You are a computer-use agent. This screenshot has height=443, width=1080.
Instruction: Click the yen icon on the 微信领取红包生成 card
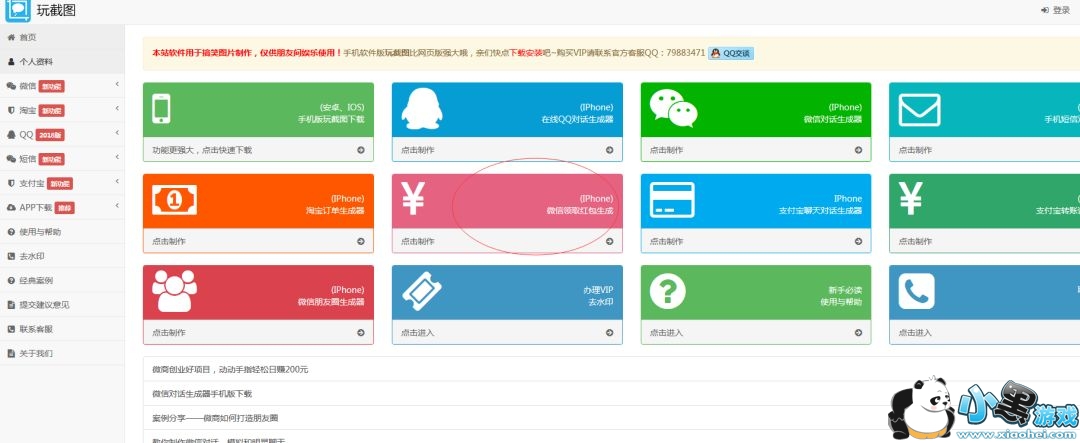click(x=413, y=200)
